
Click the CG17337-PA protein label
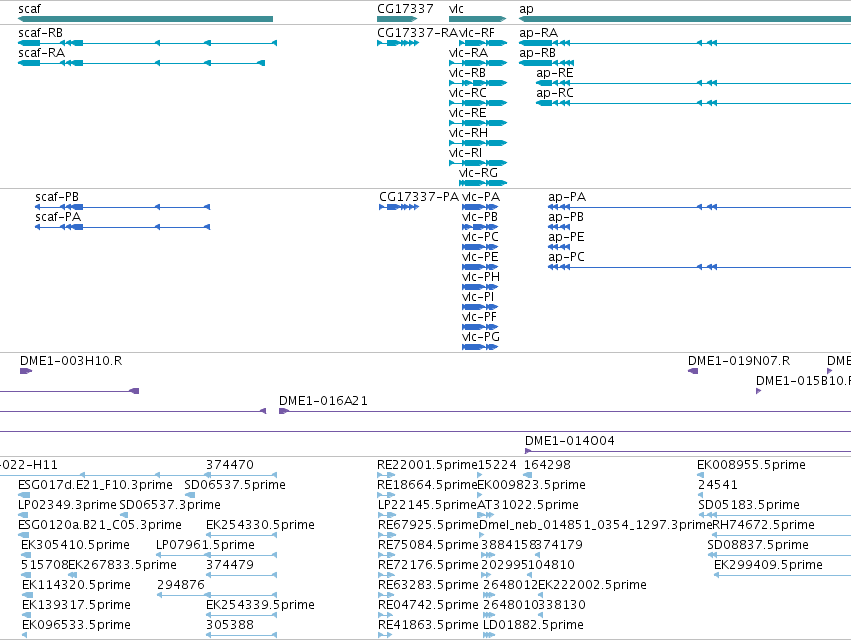click(x=419, y=197)
